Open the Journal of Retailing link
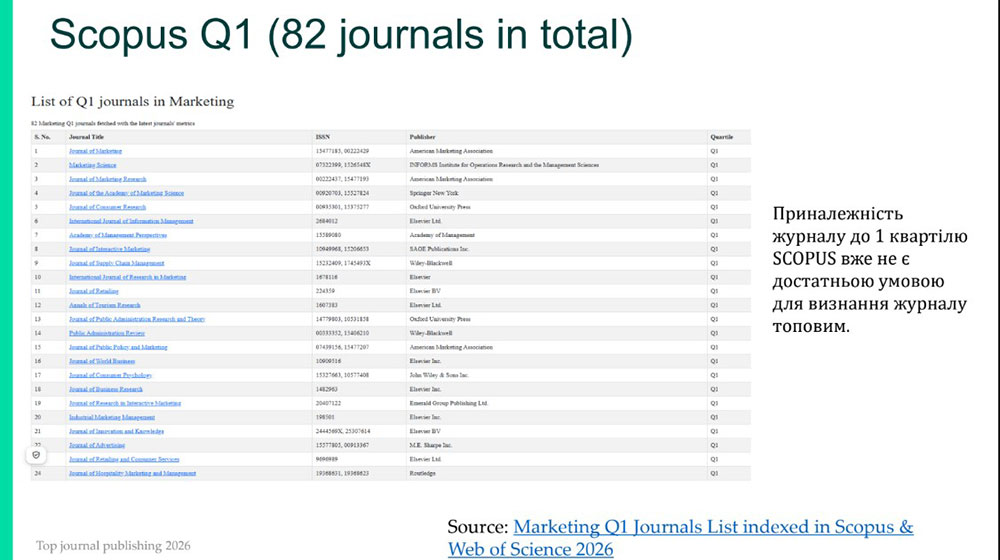This screenshot has height=560, width=1000. (x=95, y=290)
